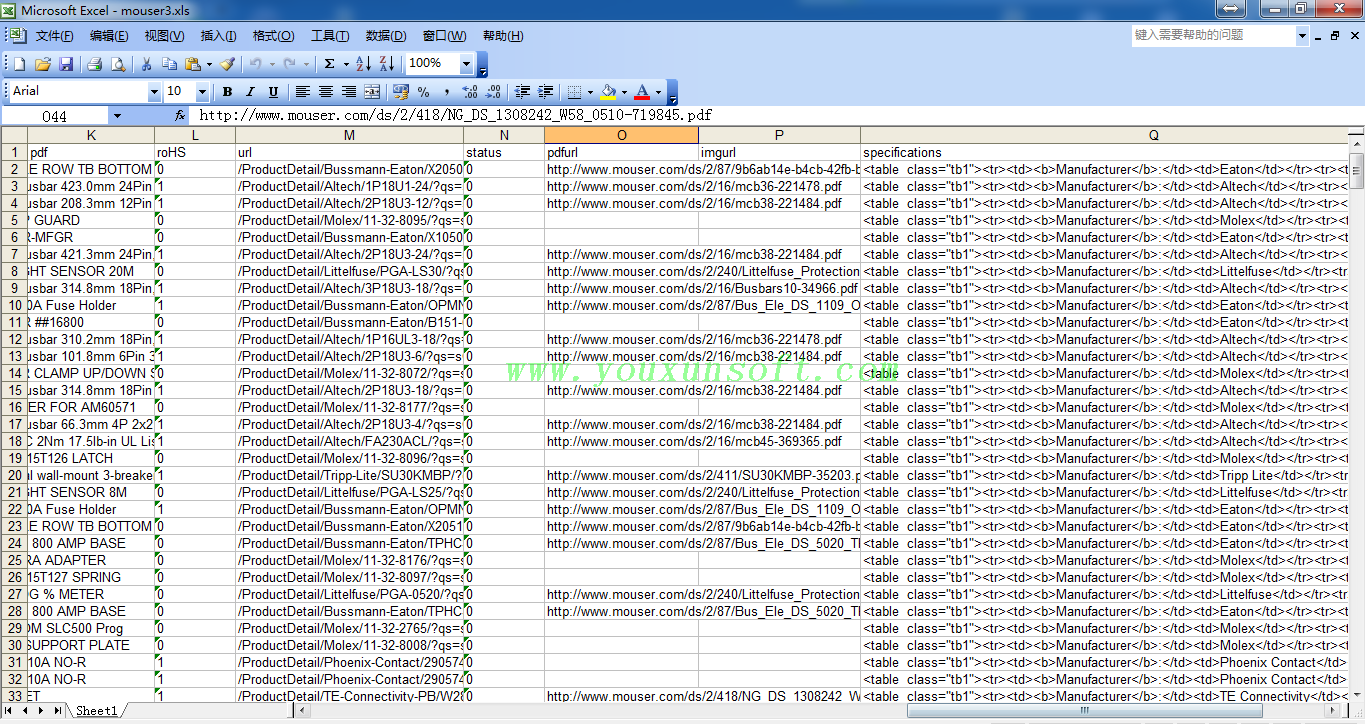The width and height of the screenshot is (1365, 724).
Task: Decrease decimal places
Action: tap(494, 92)
